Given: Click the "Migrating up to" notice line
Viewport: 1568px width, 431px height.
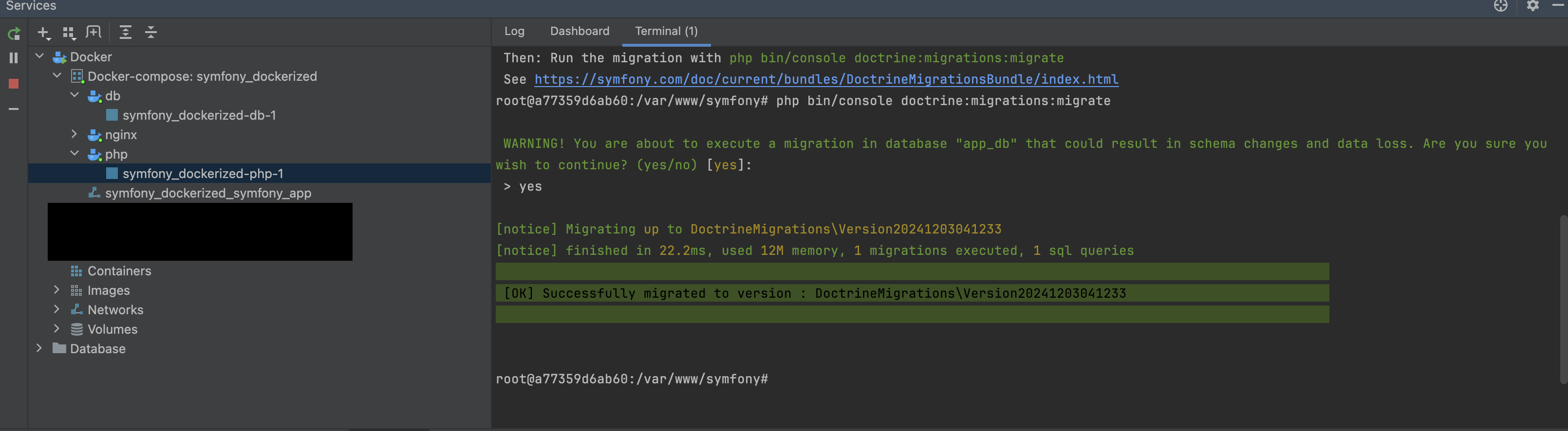Looking at the screenshot, I should 749,229.
